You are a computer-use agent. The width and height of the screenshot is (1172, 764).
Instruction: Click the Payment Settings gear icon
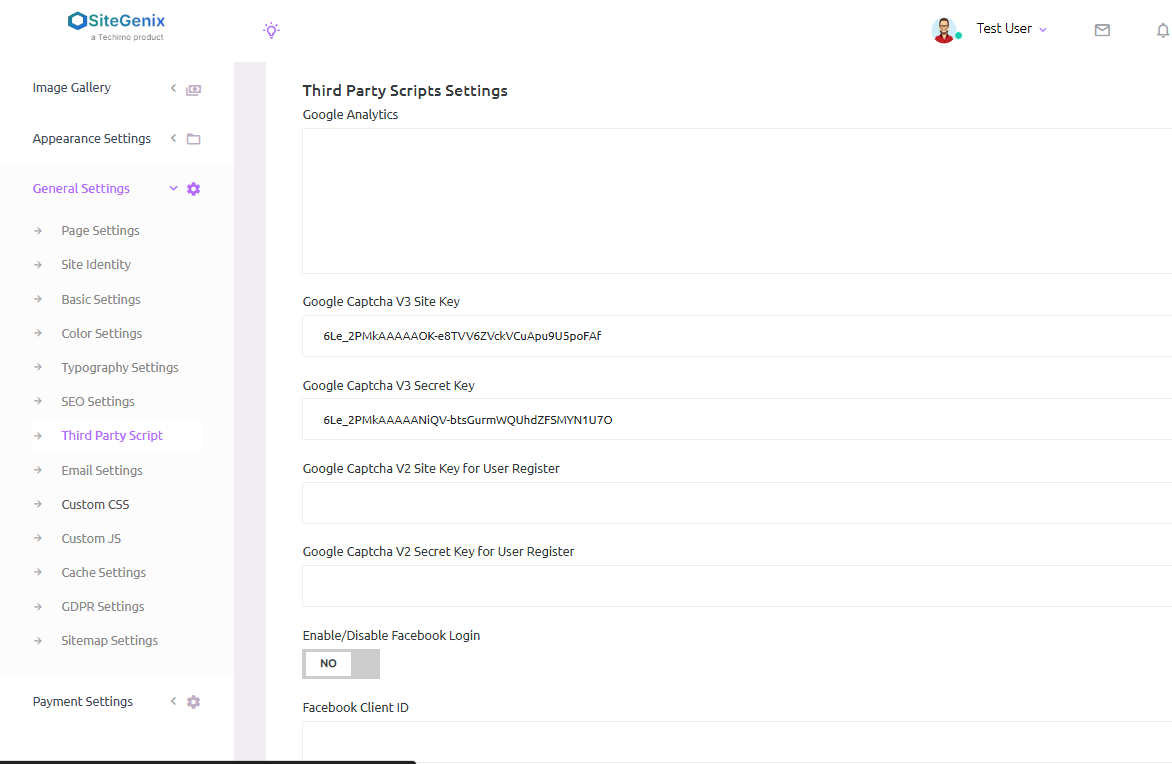pos(194,702)
